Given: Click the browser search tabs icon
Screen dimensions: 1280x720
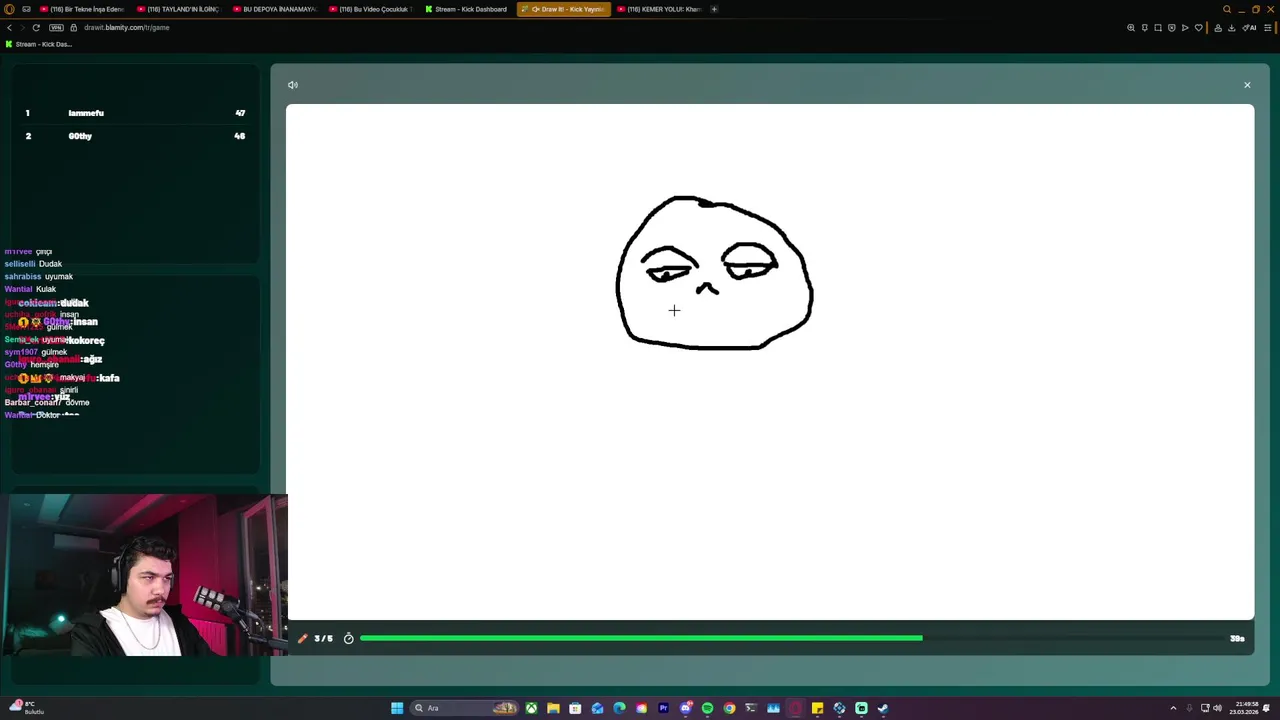Looking at the screenshot, I should click(x=1227, y=9).
